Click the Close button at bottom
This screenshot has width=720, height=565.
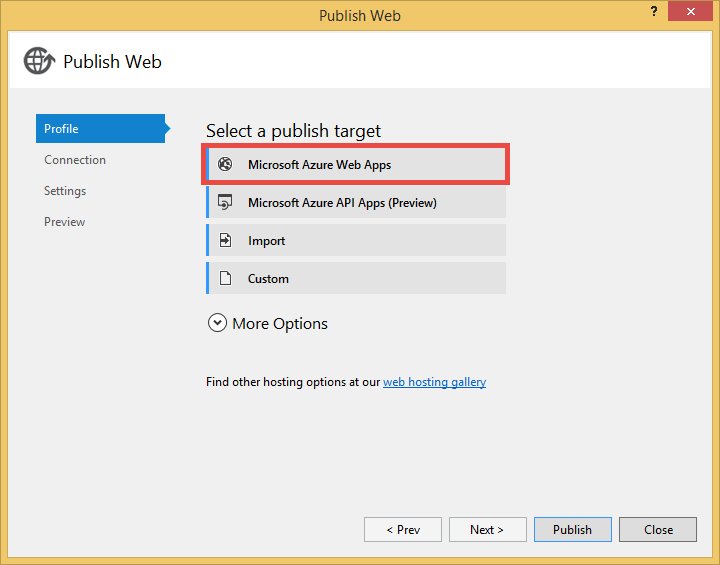click(x=658, y=530)
